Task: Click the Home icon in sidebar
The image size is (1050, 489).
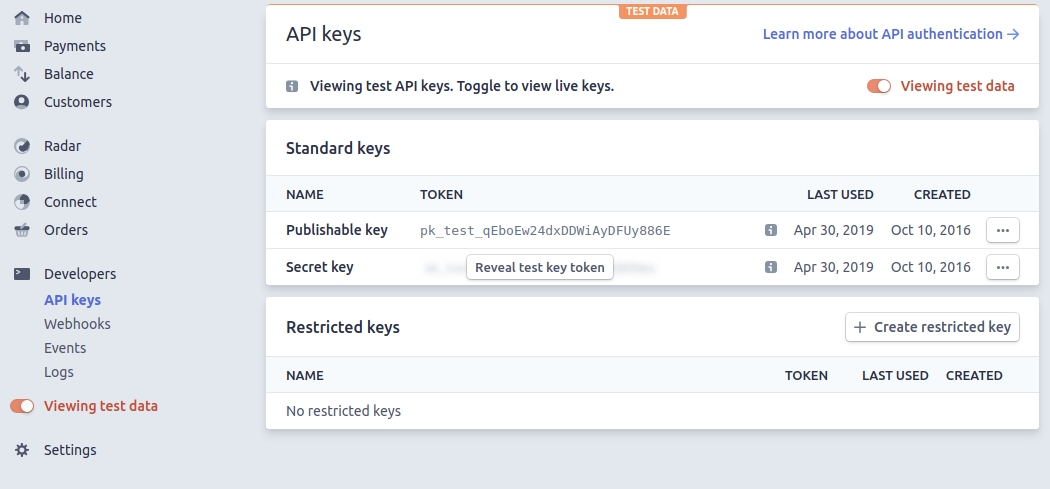Action: (22, 18)
